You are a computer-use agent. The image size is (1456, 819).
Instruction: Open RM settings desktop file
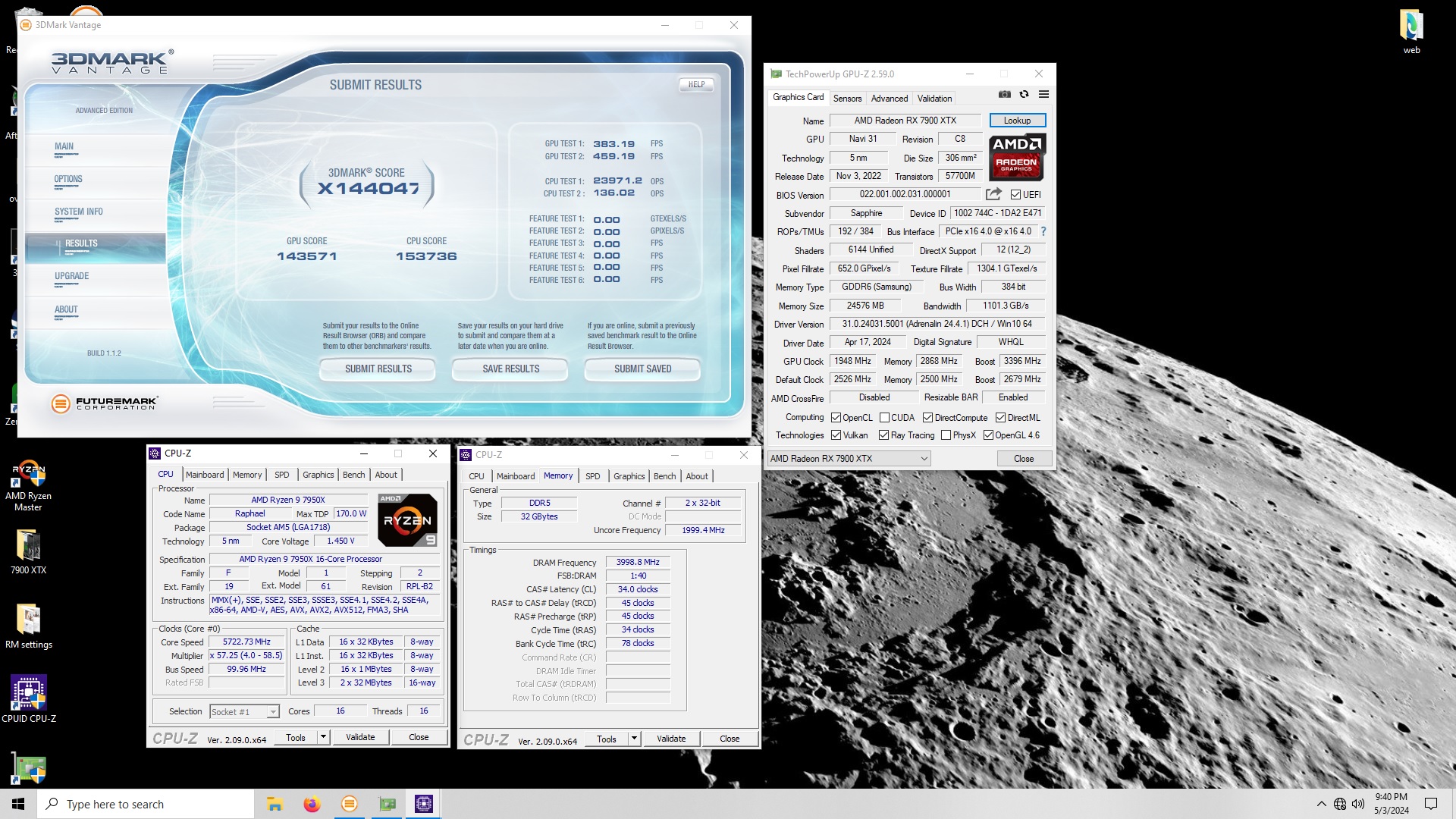(28, 626)
